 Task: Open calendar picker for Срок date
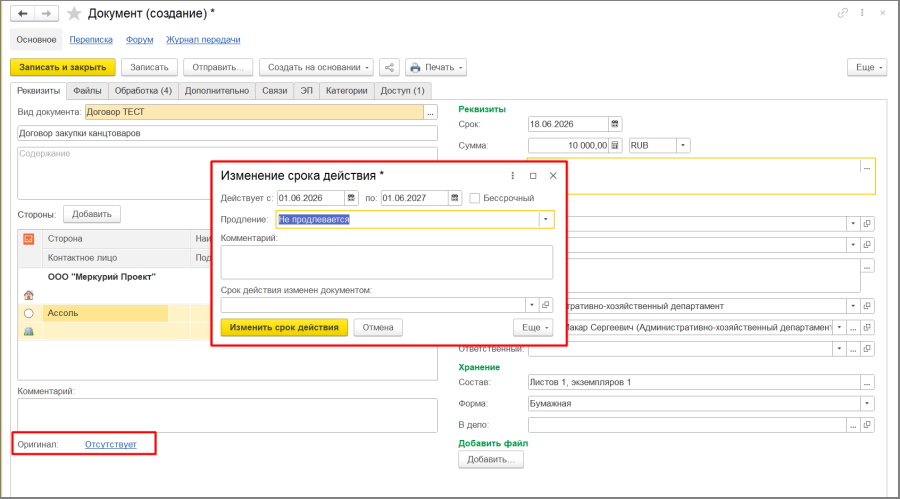(x=615, y=124)
